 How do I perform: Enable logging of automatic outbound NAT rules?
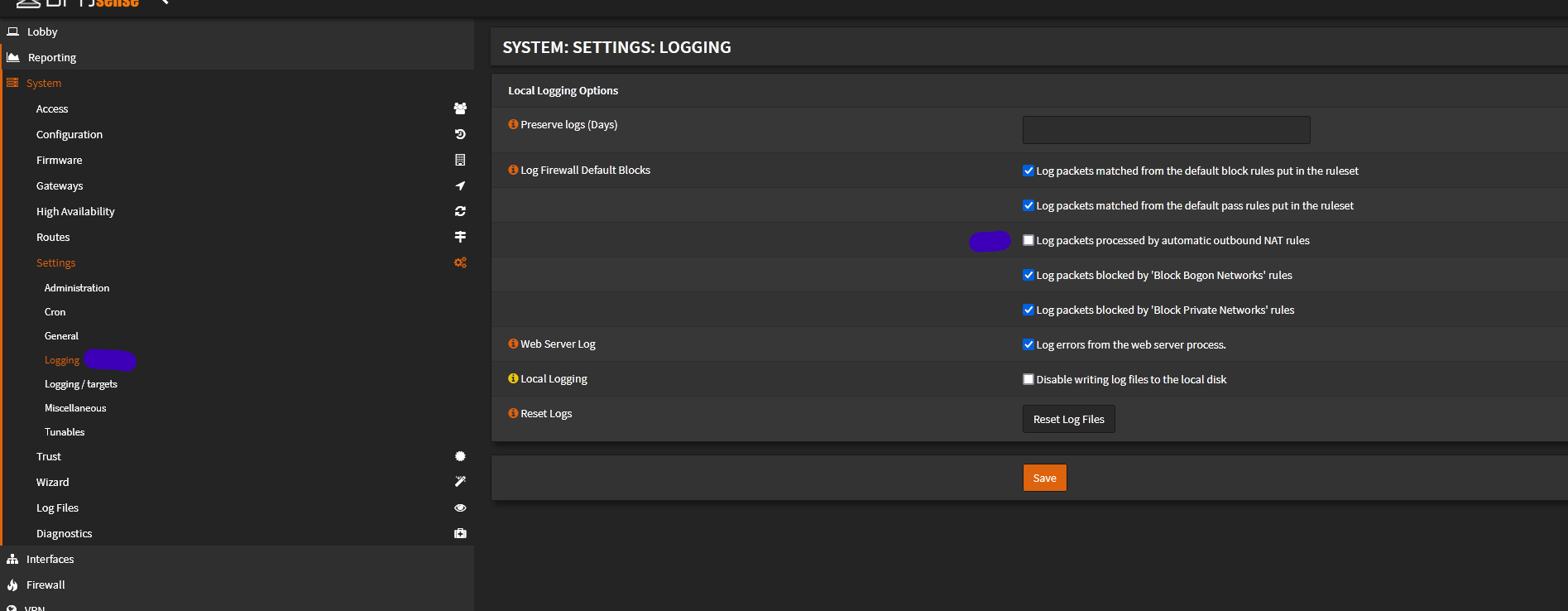point(1029,240)
